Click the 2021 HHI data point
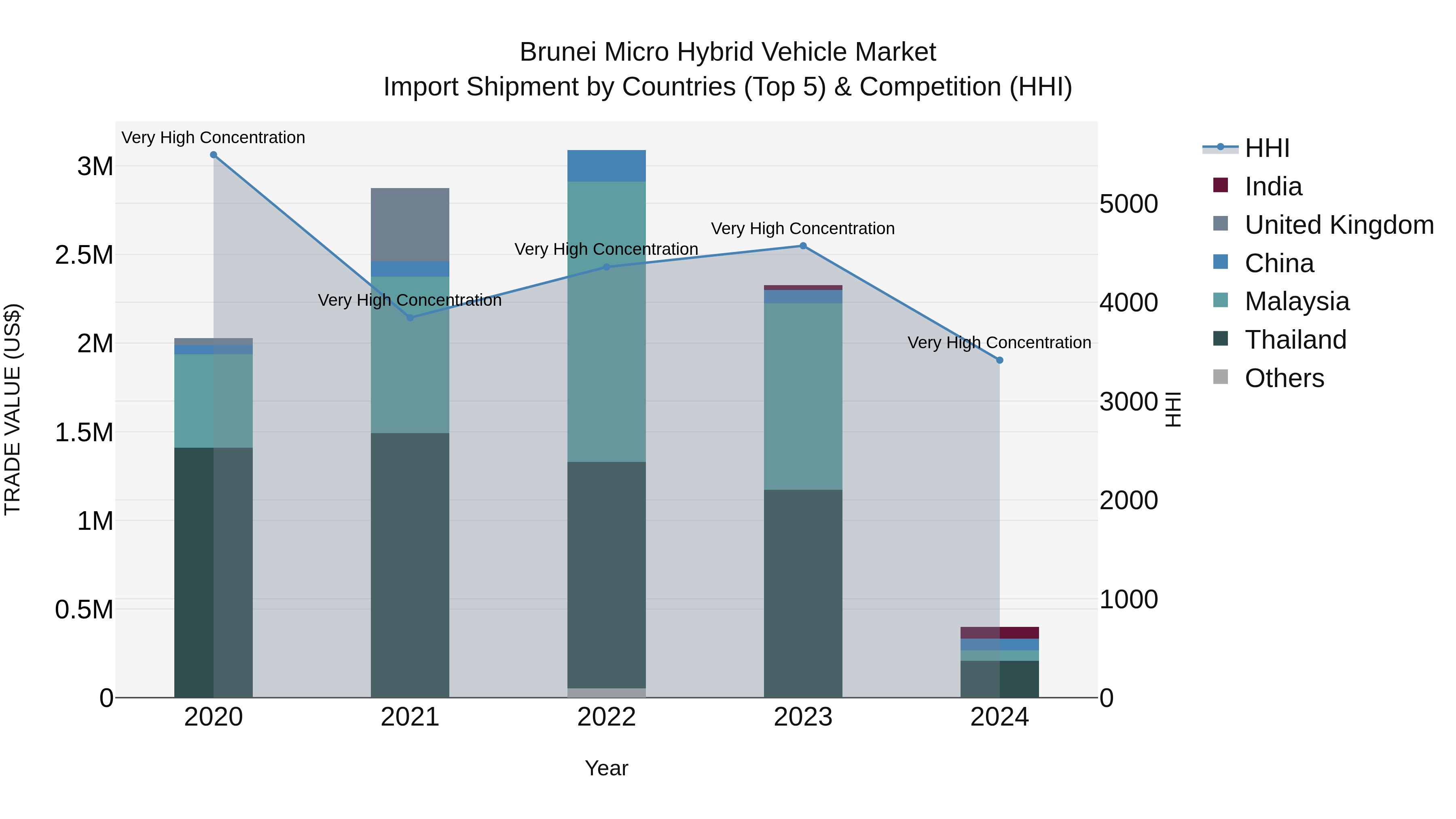Viewport: 1456px width, 819px height. coord(411,317)
